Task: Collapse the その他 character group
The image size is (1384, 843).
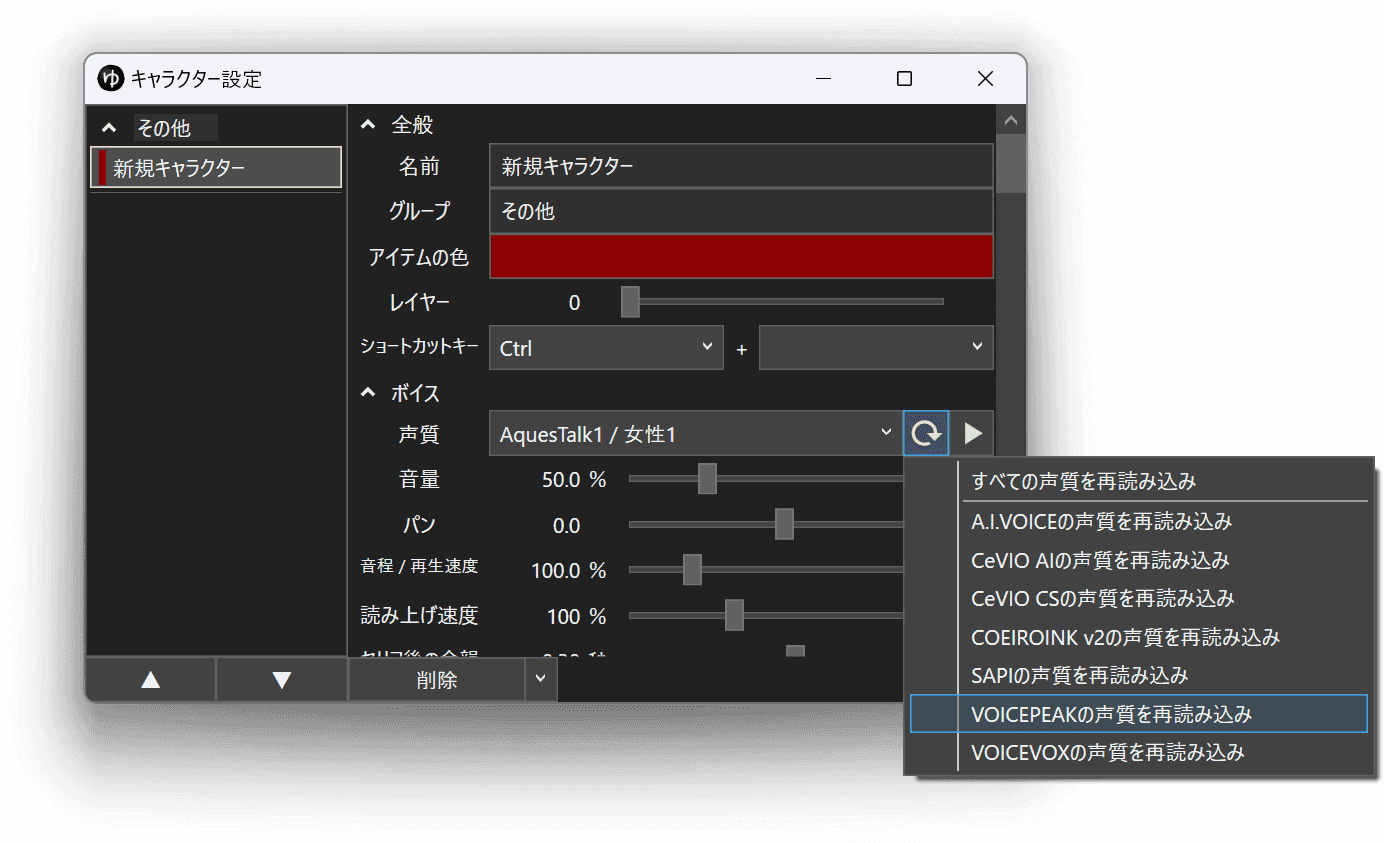Action: click(108, 127)
